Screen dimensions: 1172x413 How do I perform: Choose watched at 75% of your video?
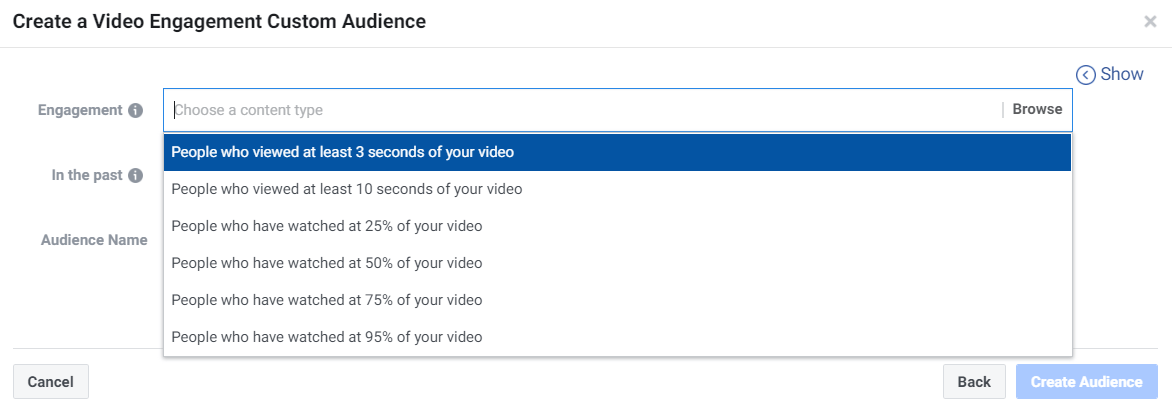618,299
